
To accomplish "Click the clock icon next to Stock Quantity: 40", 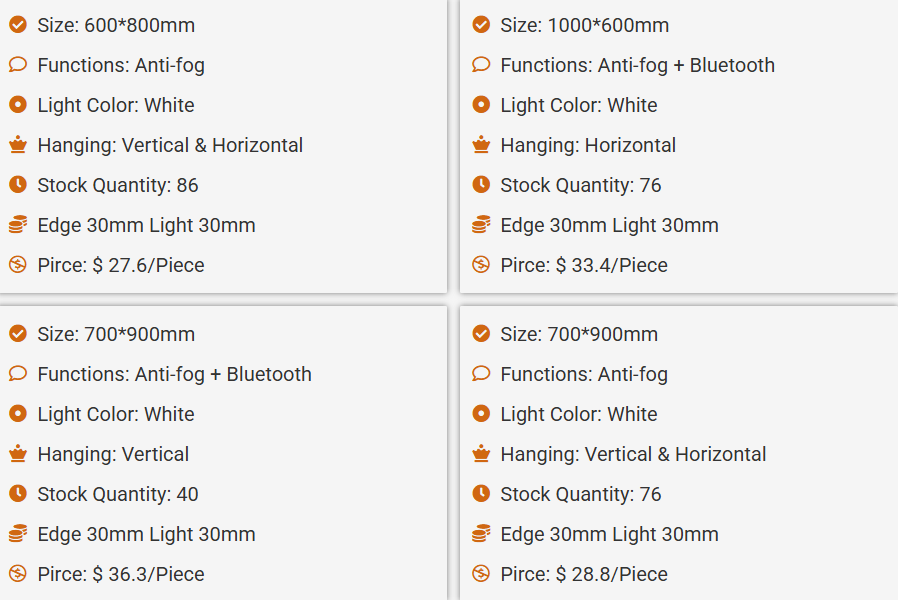I will 18,494.
